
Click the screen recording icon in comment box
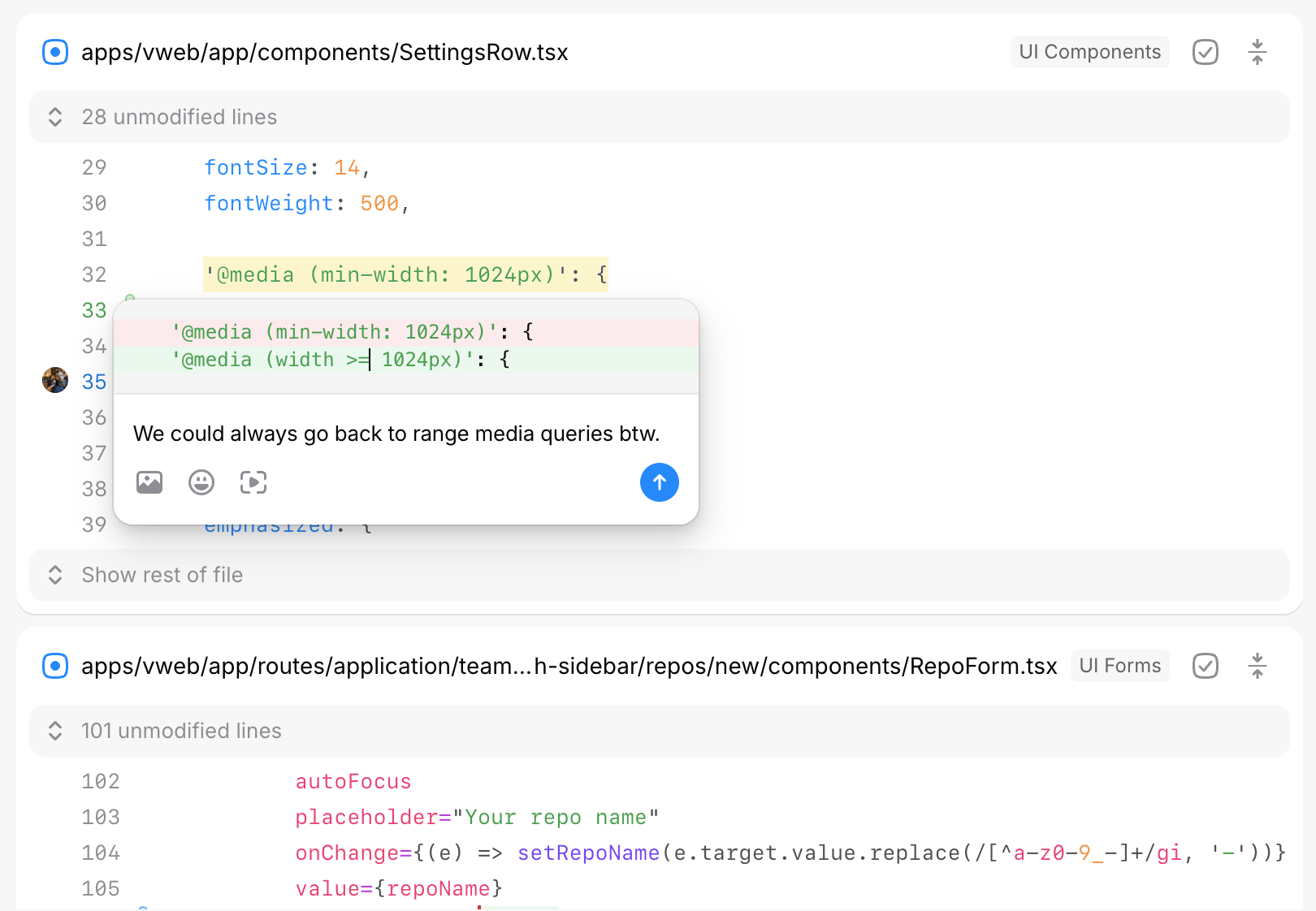click(x=253, y=482)
